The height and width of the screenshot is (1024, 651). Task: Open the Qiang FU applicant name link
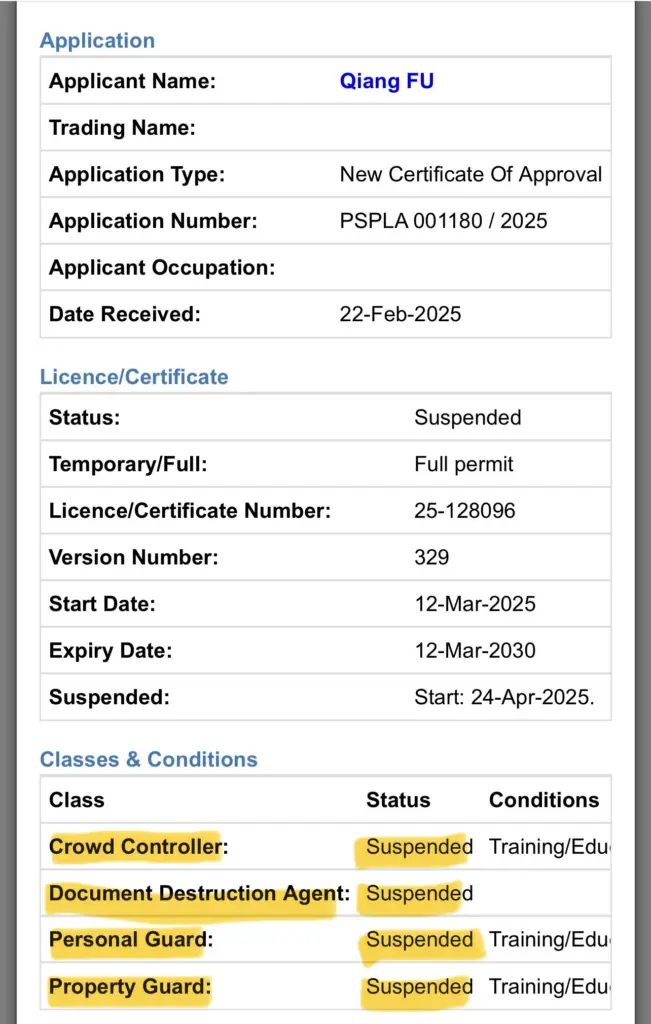[387, 81]
